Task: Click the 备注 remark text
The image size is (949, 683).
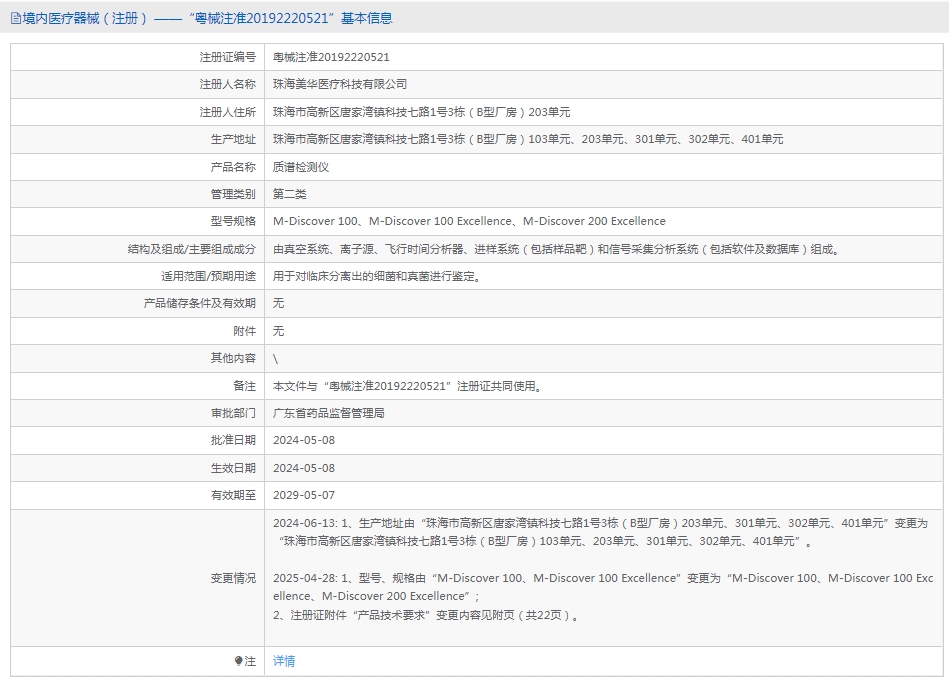Action: (x=412, y=385)
